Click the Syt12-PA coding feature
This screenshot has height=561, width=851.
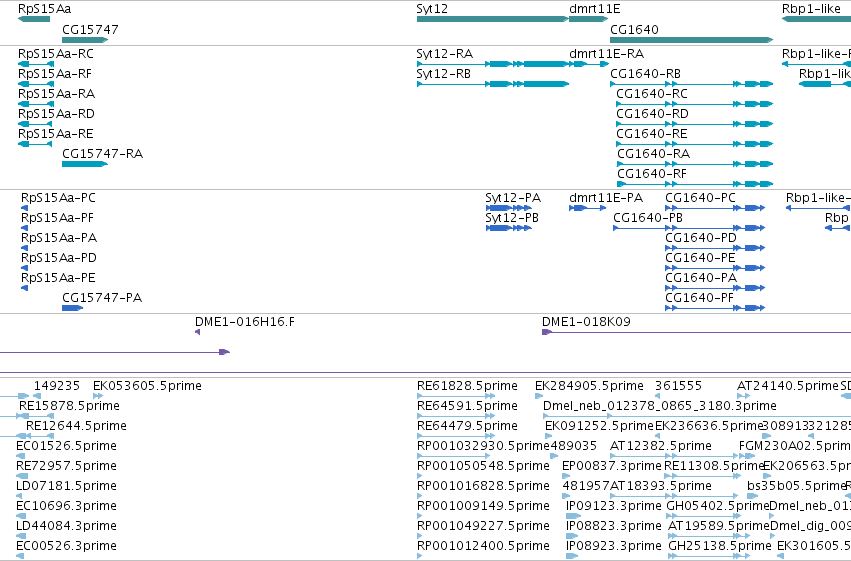pyautogui.click(x=509, y=208)
